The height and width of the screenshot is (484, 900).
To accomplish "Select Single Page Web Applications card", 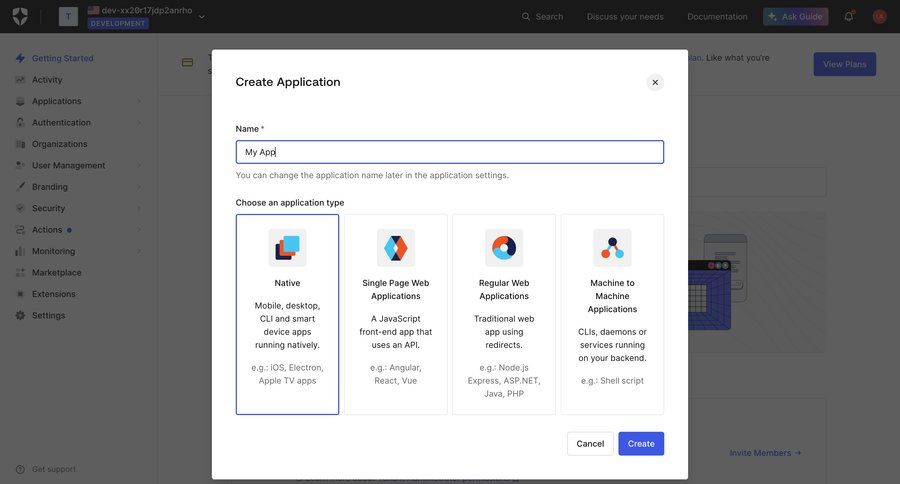I will click(395, 314).
